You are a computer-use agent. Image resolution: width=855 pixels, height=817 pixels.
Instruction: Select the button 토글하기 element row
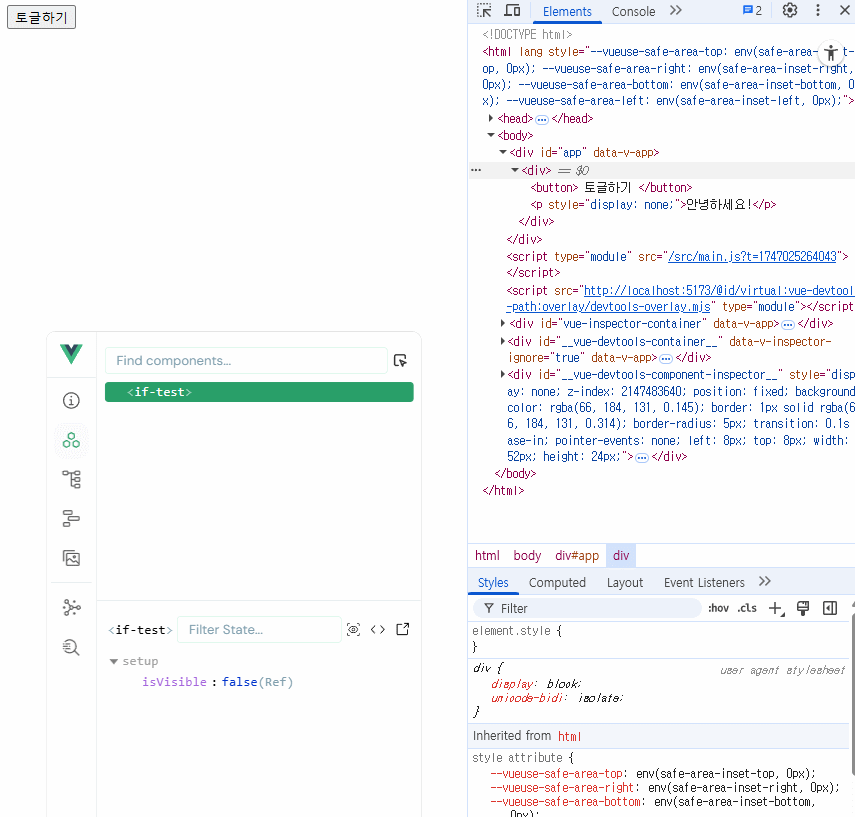tap(611, 188)
